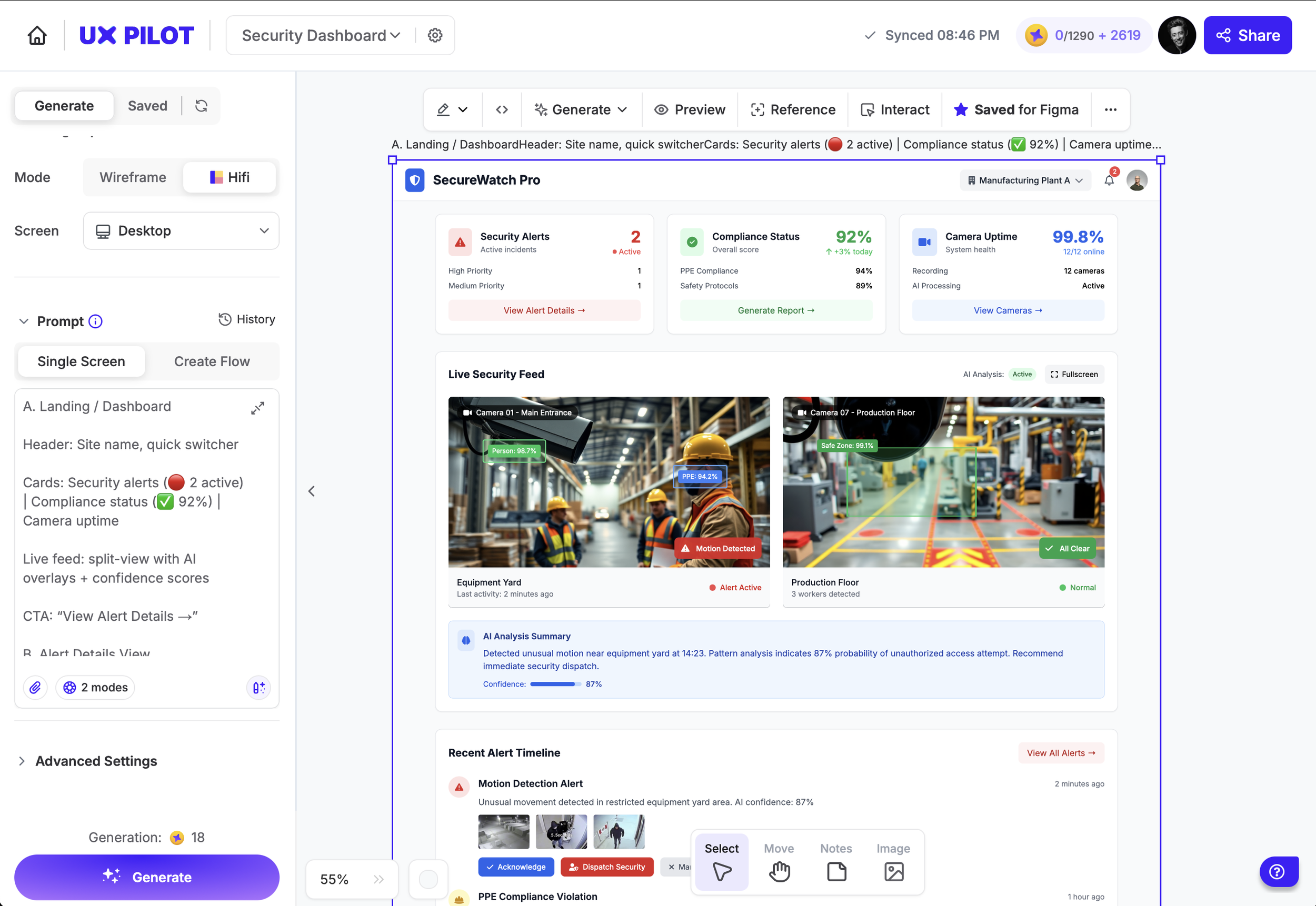Open the three-dots more options menu
Screen dimensions: 1316x906
(x=1110, y=109)
